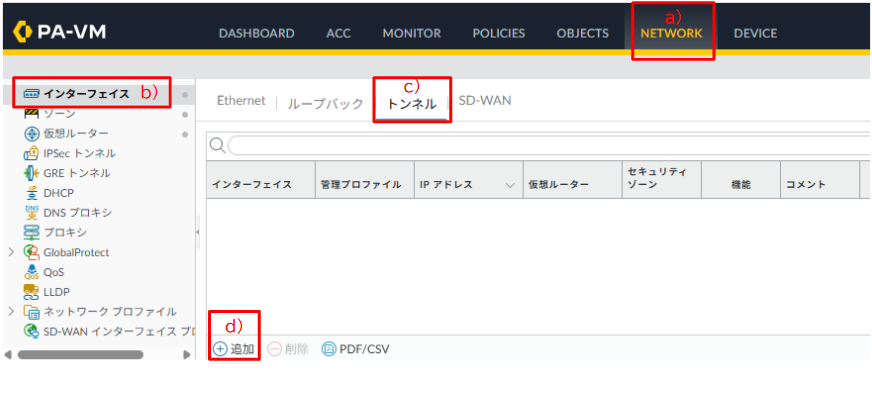872x393 pixels.
Task: Switch to the Ethernet interface tab
Action: [x=241, y=101]
